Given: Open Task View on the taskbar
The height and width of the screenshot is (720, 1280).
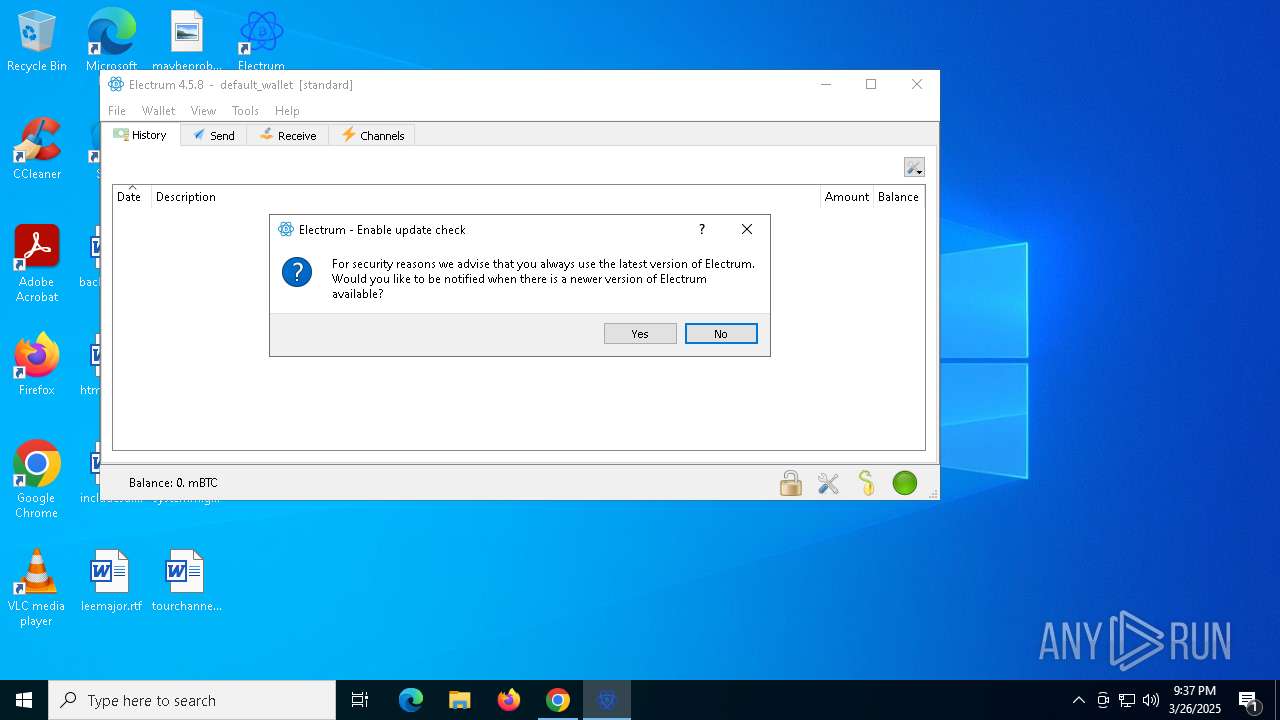Looking at the screenshot, I should (360, 700).
